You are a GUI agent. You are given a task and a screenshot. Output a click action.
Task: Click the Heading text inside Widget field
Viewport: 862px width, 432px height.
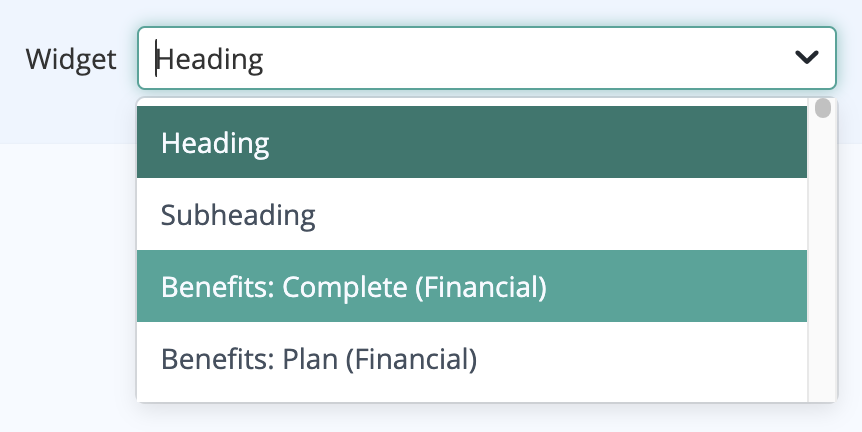tap(211, 59)
